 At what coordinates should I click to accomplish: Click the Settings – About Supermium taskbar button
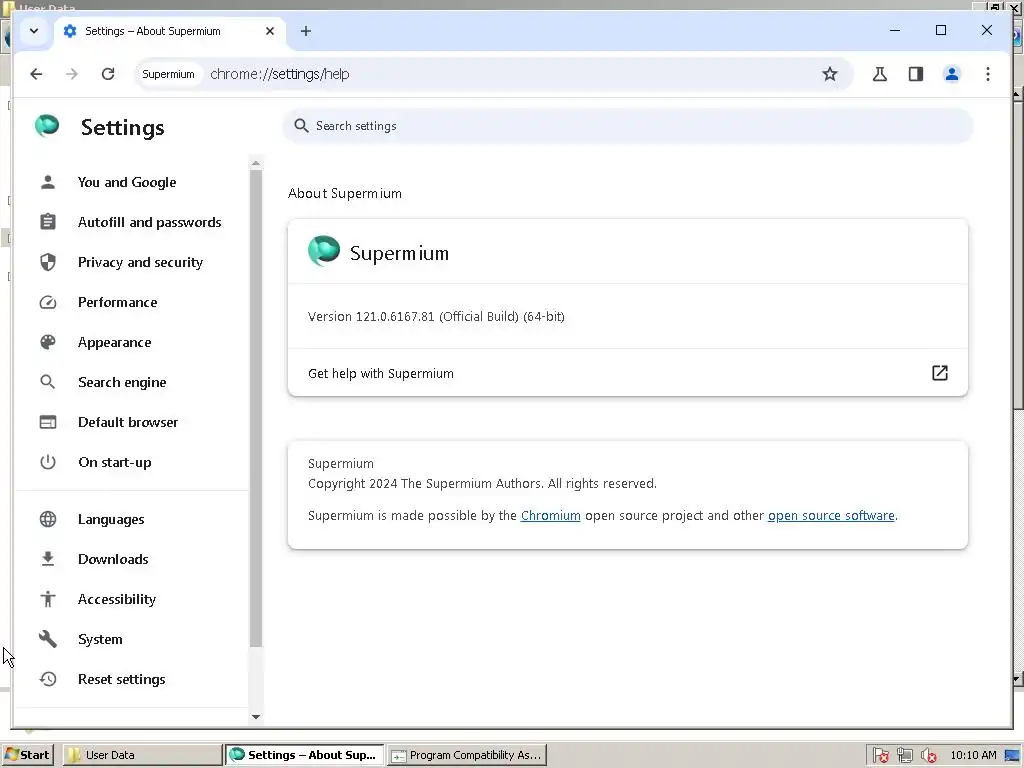point(304,755)
